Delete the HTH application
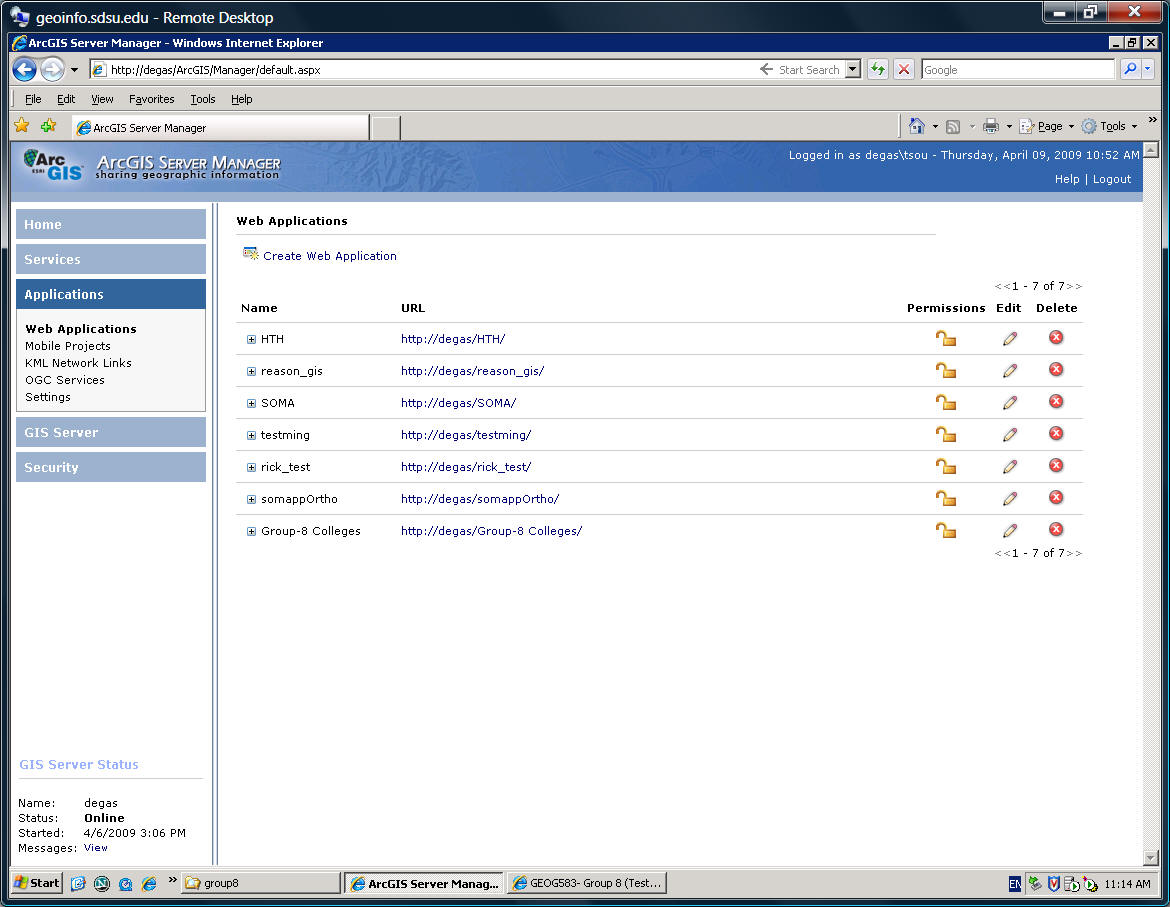The image size is (1170, 907). 1056,337
